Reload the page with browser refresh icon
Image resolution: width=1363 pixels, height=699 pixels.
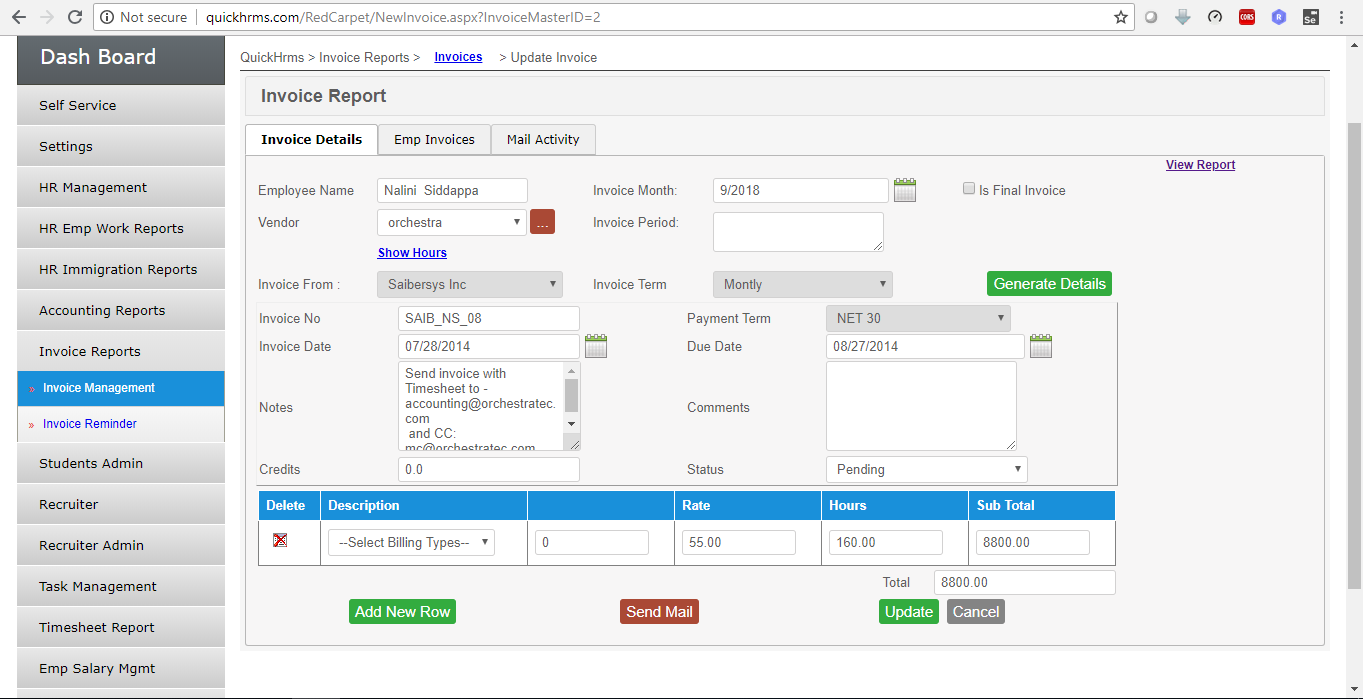(x=74, y=17)
